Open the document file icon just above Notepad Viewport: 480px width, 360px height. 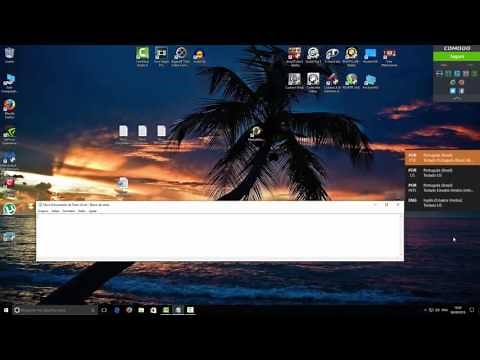123,185
